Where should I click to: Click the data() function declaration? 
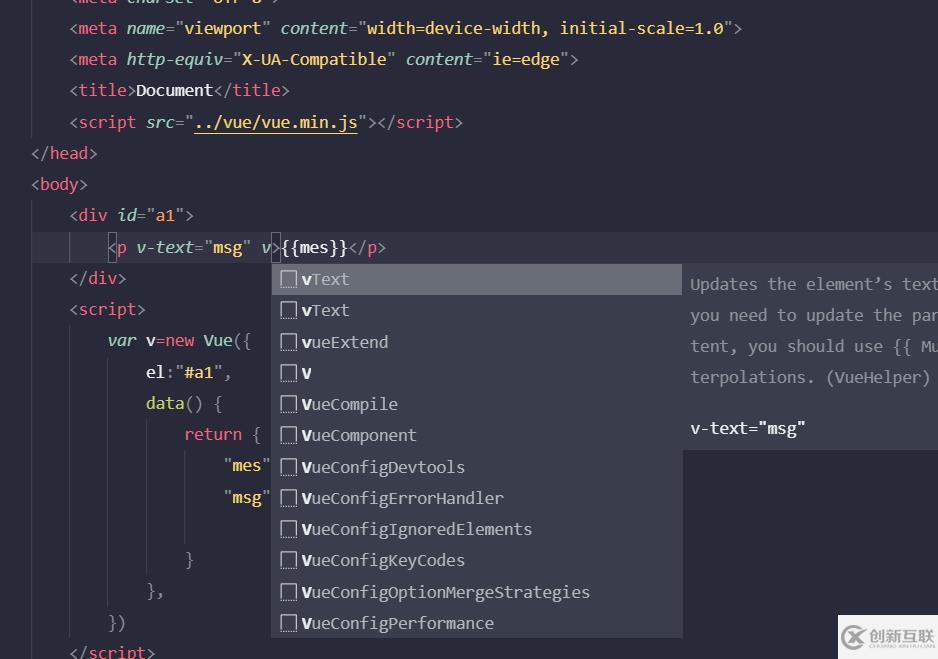184,404
